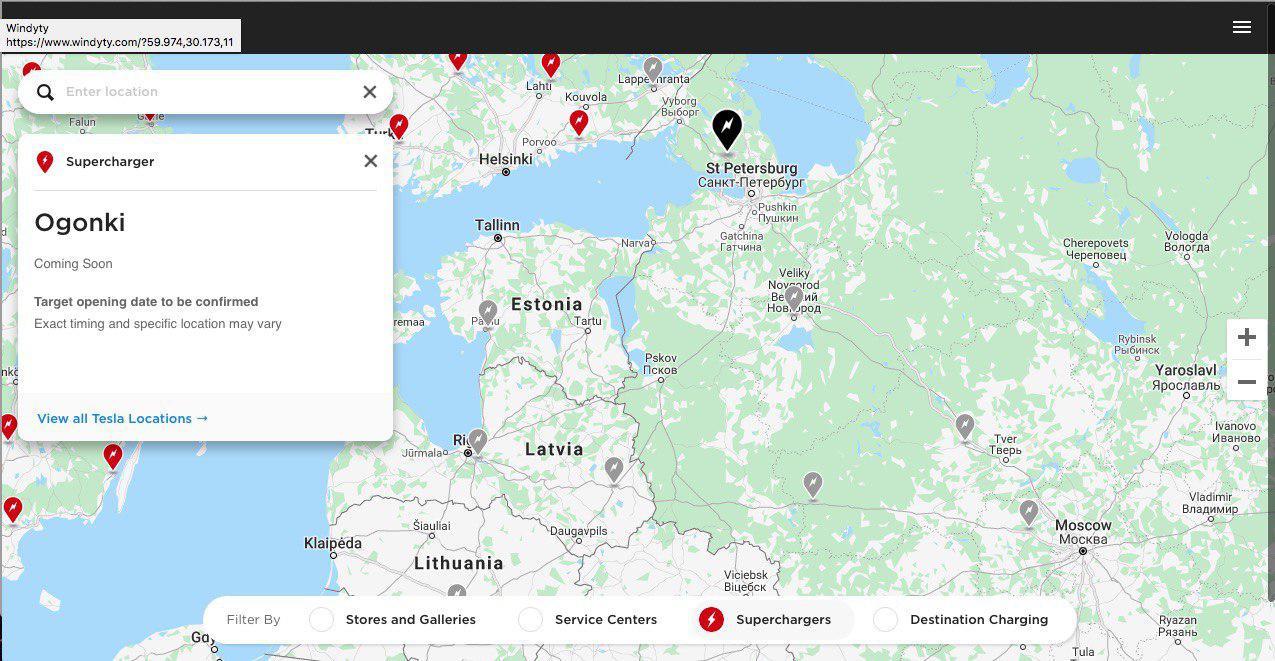Clear the location search field
The image size is (1275, 661).
(x=369, y=92)
